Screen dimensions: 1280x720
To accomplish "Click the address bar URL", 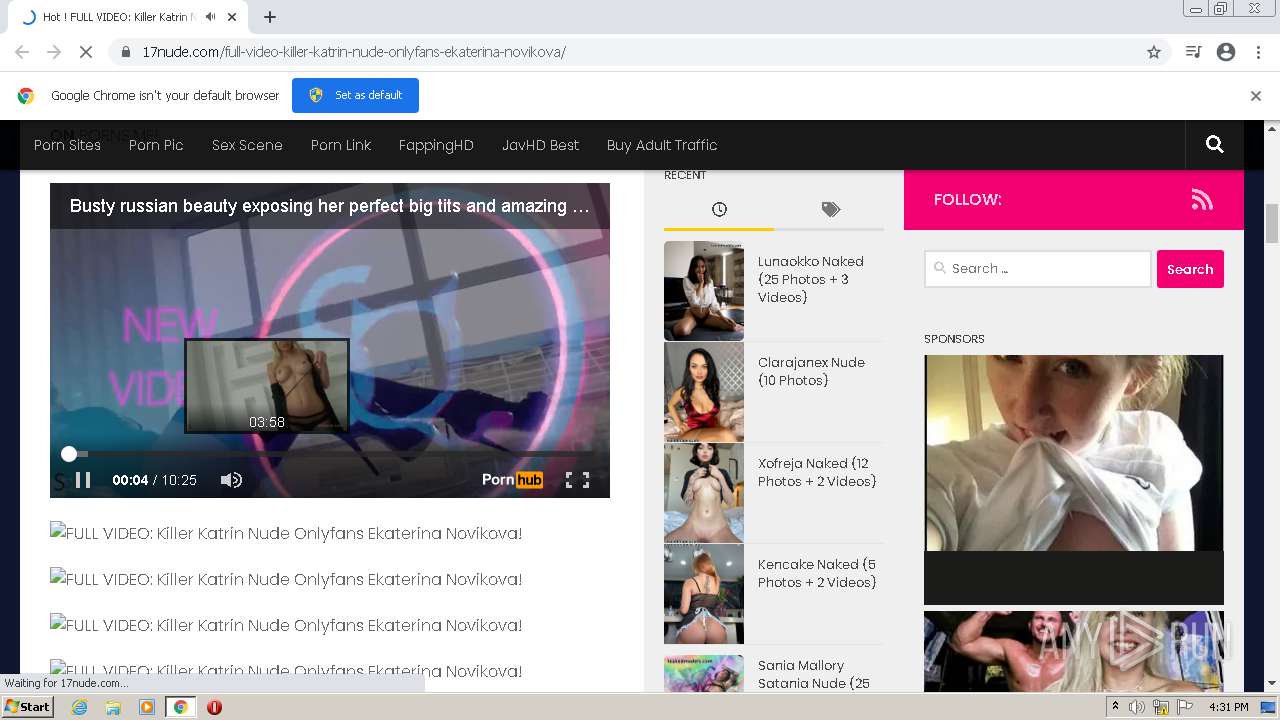I will (x=354, y=52).
